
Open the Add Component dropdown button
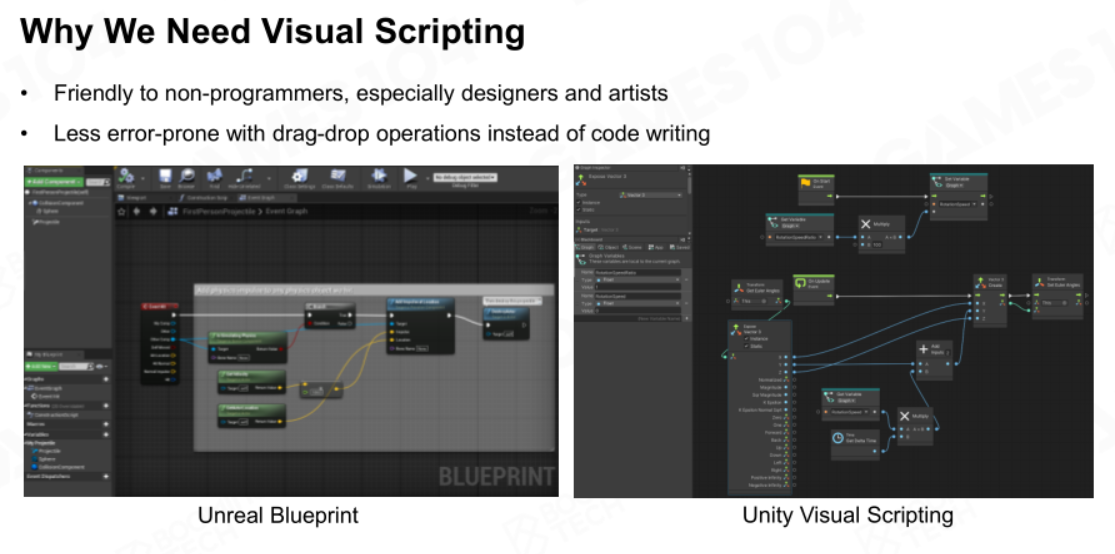tap(55, 182)
